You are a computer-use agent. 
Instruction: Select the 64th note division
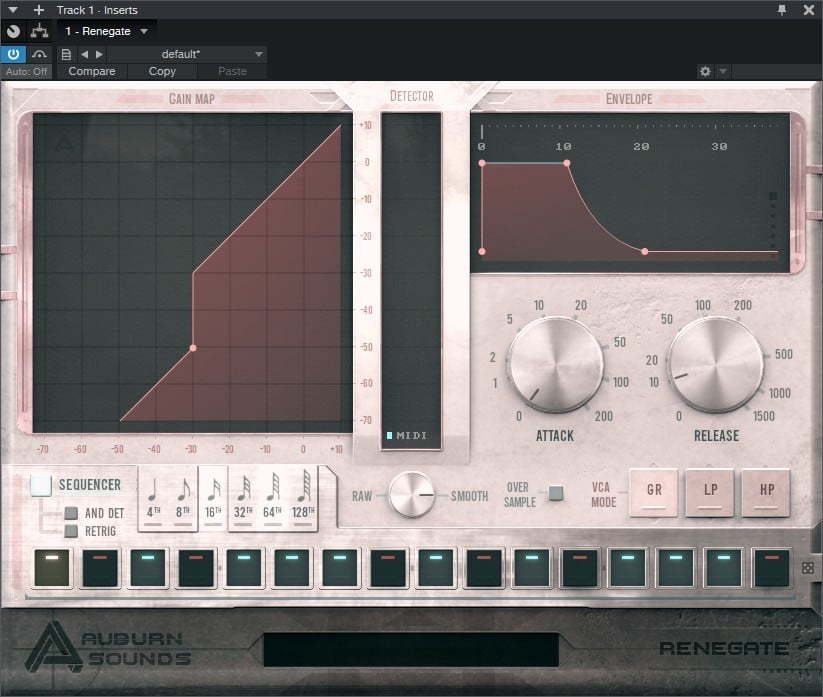272,498
